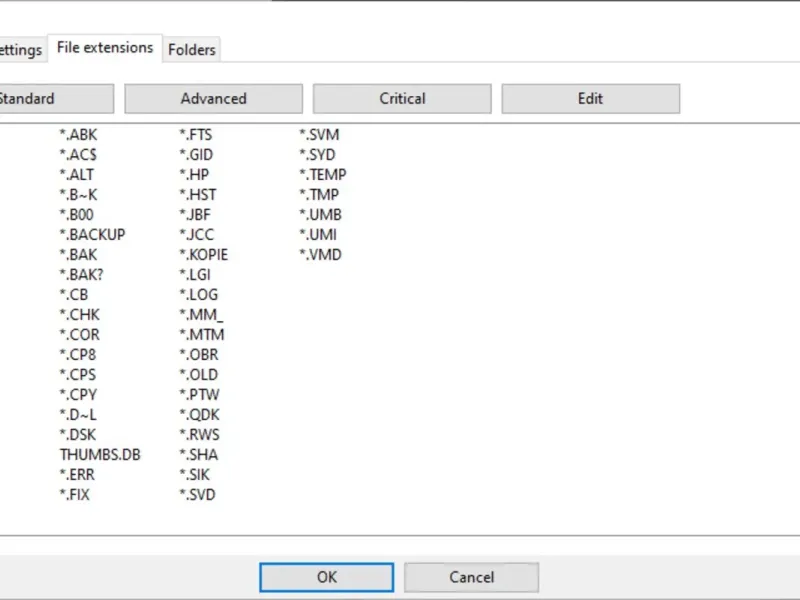Click the *.SYD extension
Viewport: 800px width, 600px height.
[x=317, y=155]
